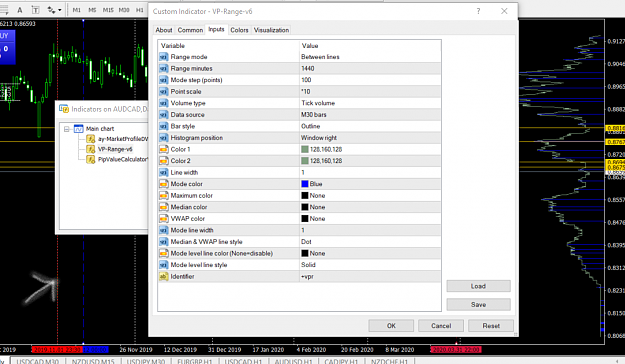Switch to the NZDUSD,M15 chart tab

click(x=93, y=361)
